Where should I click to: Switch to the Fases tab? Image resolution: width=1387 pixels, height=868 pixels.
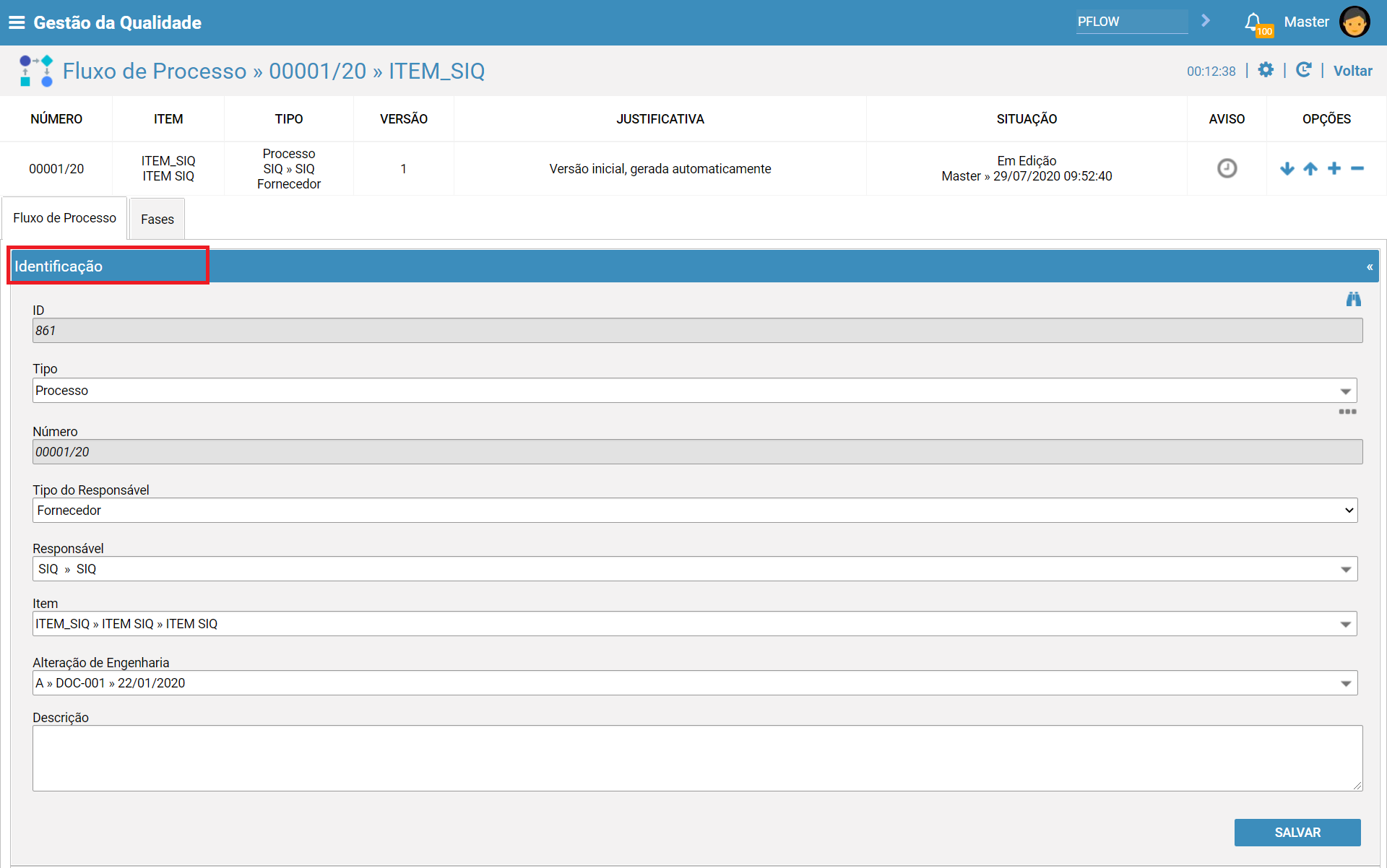pos(157,219)
